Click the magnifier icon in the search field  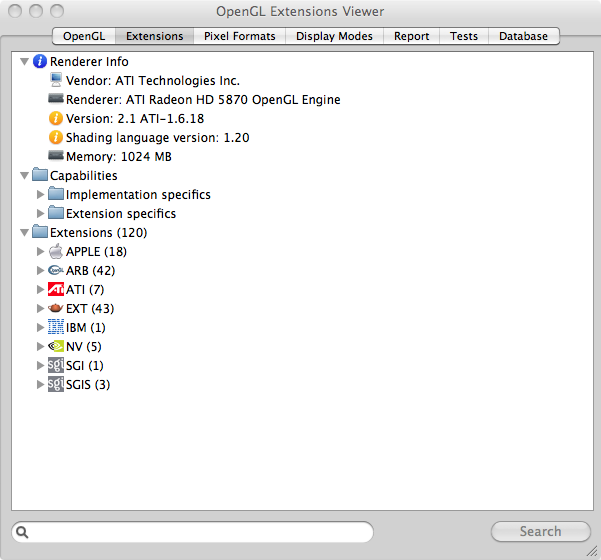pyautogui.click(x=22, y=532)
